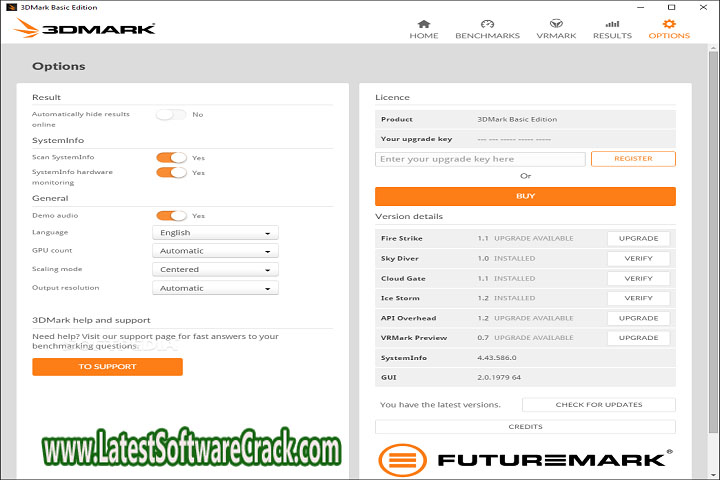The height and width of the screenshot is (480, 720).
Task: Click VERIFY for Cloud Gate
Action: click(638, 278)
